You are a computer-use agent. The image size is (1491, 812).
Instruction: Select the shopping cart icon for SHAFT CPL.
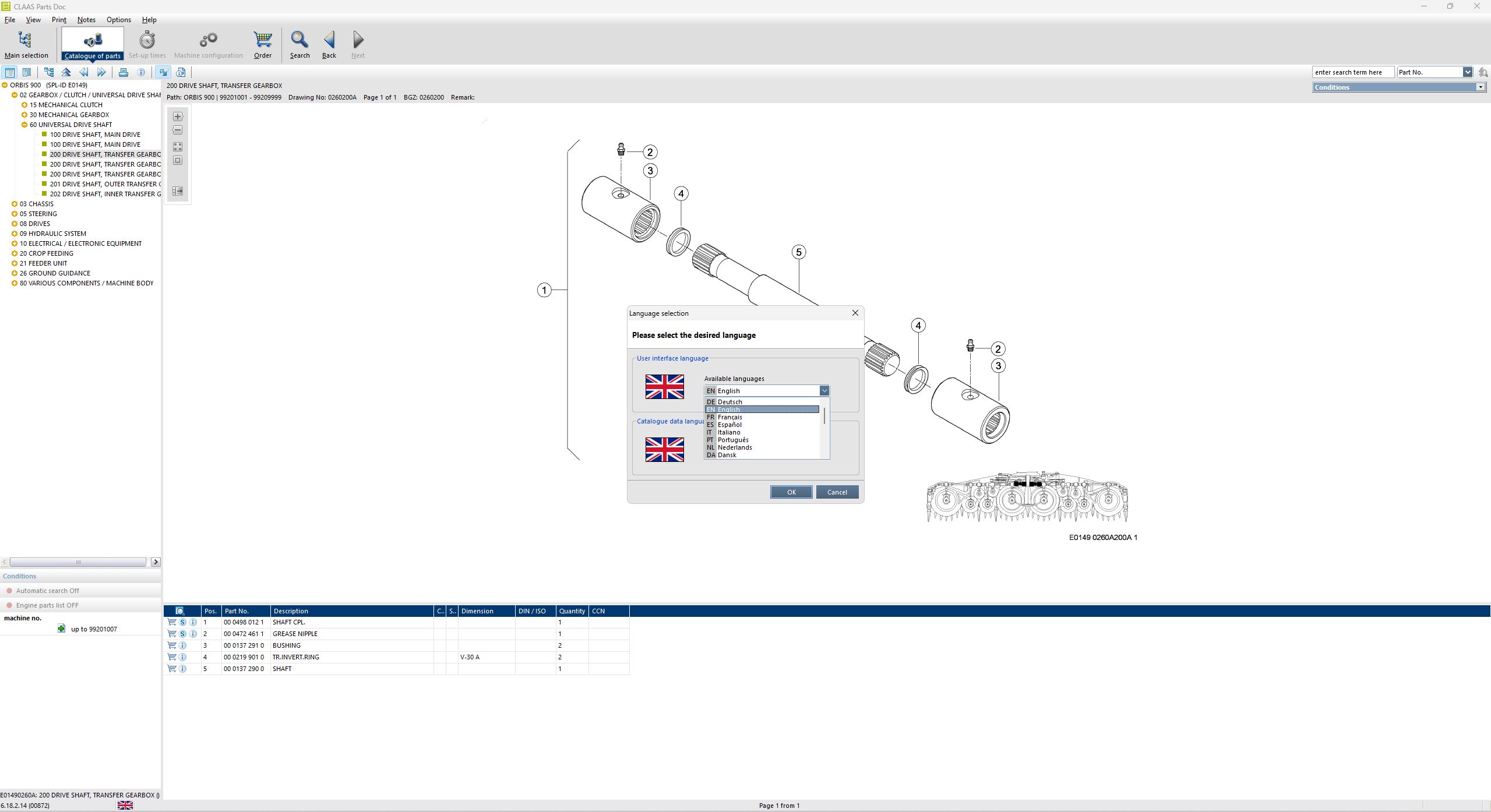pos(171,622)
